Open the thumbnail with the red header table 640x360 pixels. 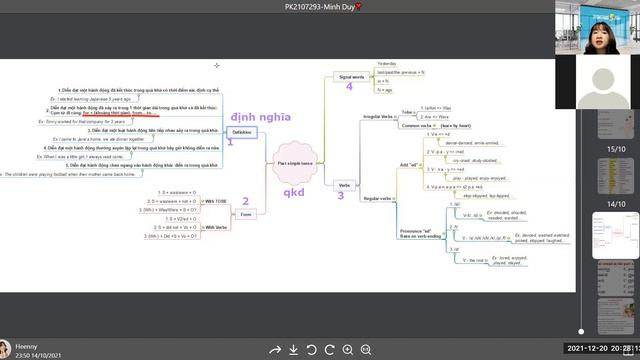[616, 278]
